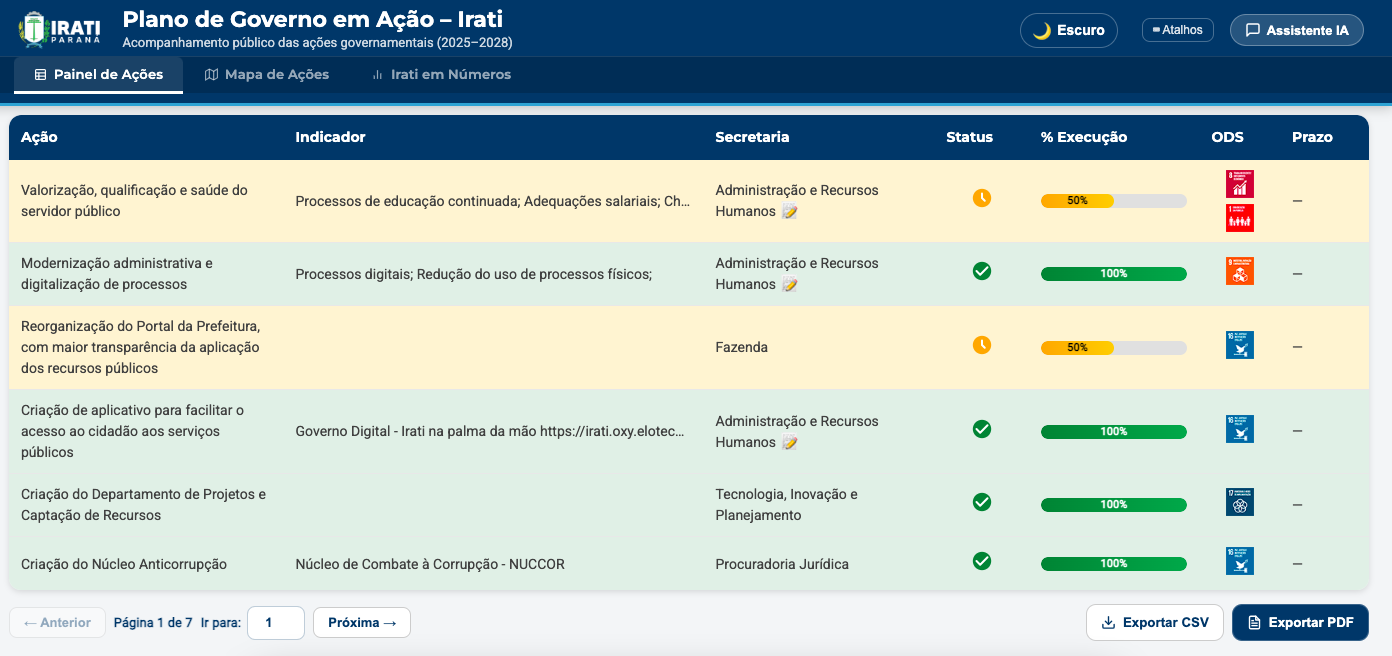Open the Atalhos panel
The image size is (1392, 656).
(x=1177, y=29)
